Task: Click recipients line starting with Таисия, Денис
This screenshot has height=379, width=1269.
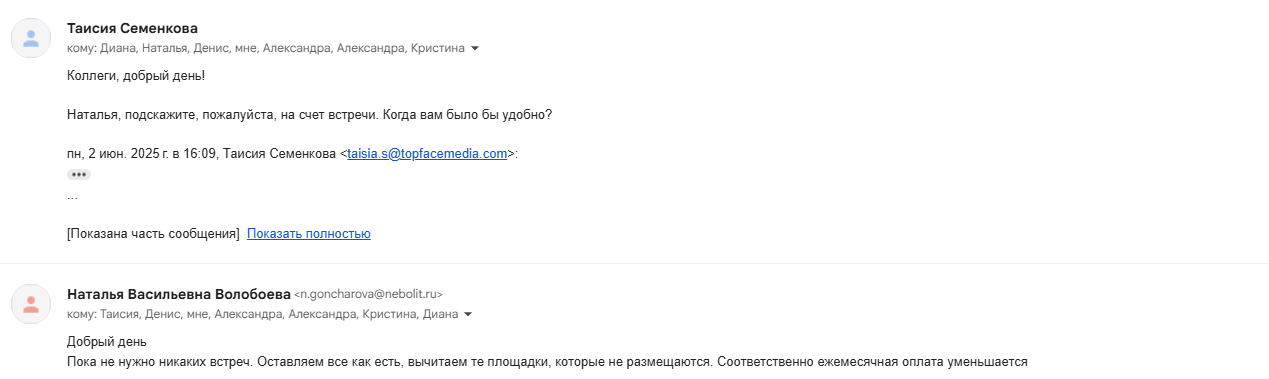Action: [262, 314]
